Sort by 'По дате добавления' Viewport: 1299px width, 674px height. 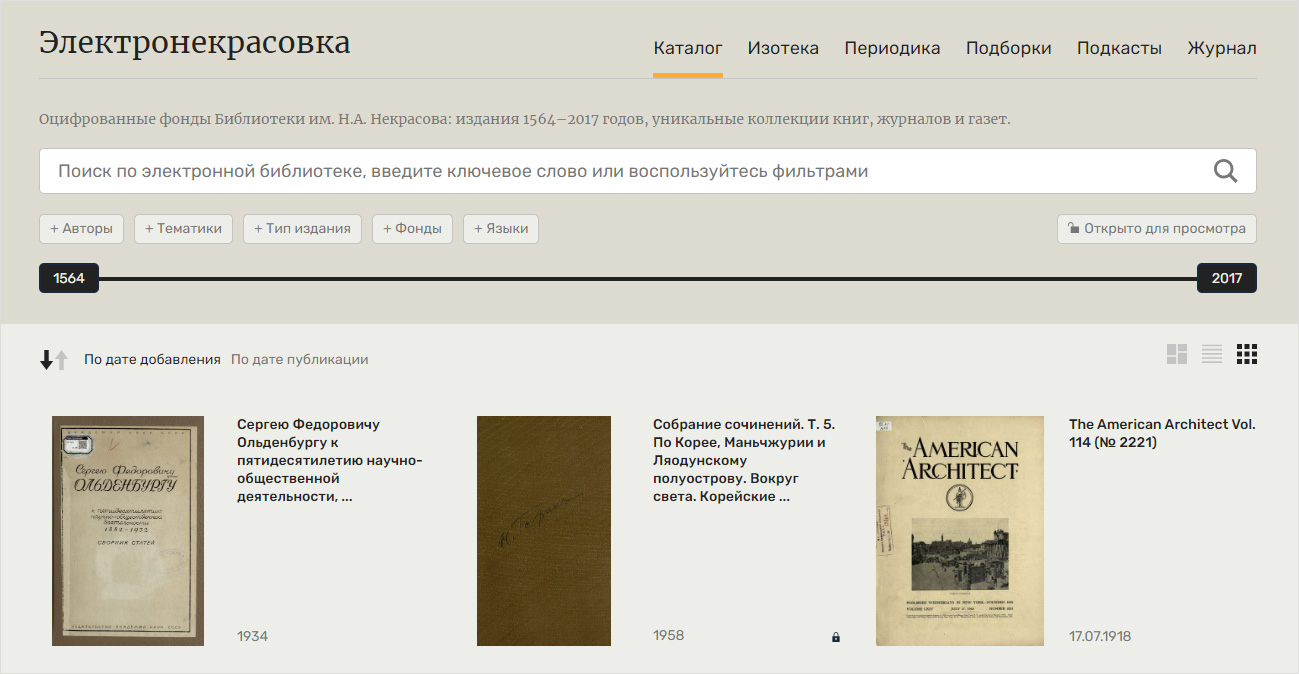point(152,360)
